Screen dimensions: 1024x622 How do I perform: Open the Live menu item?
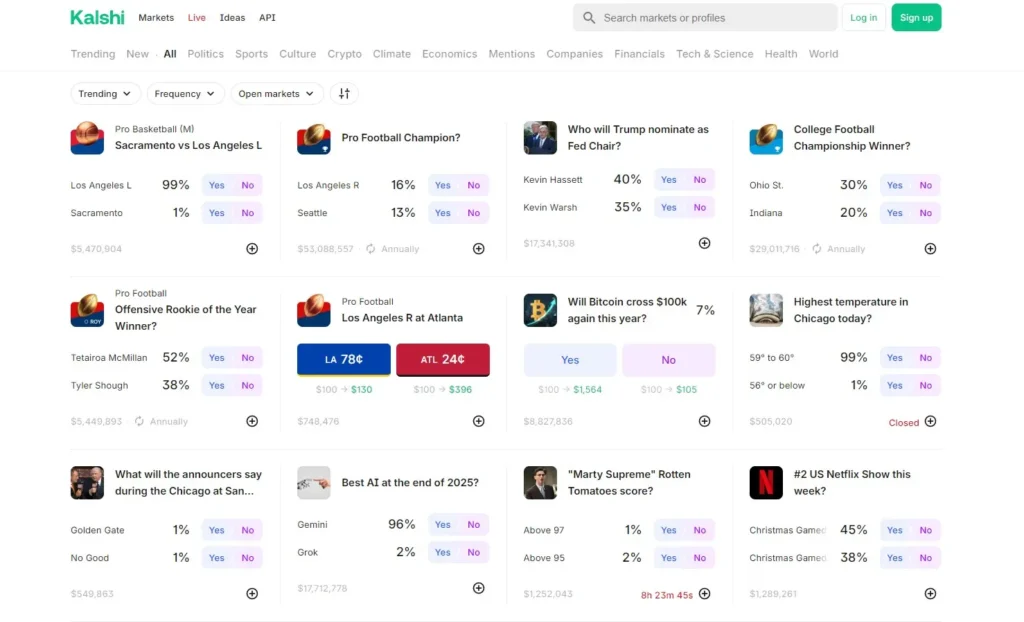196,18
